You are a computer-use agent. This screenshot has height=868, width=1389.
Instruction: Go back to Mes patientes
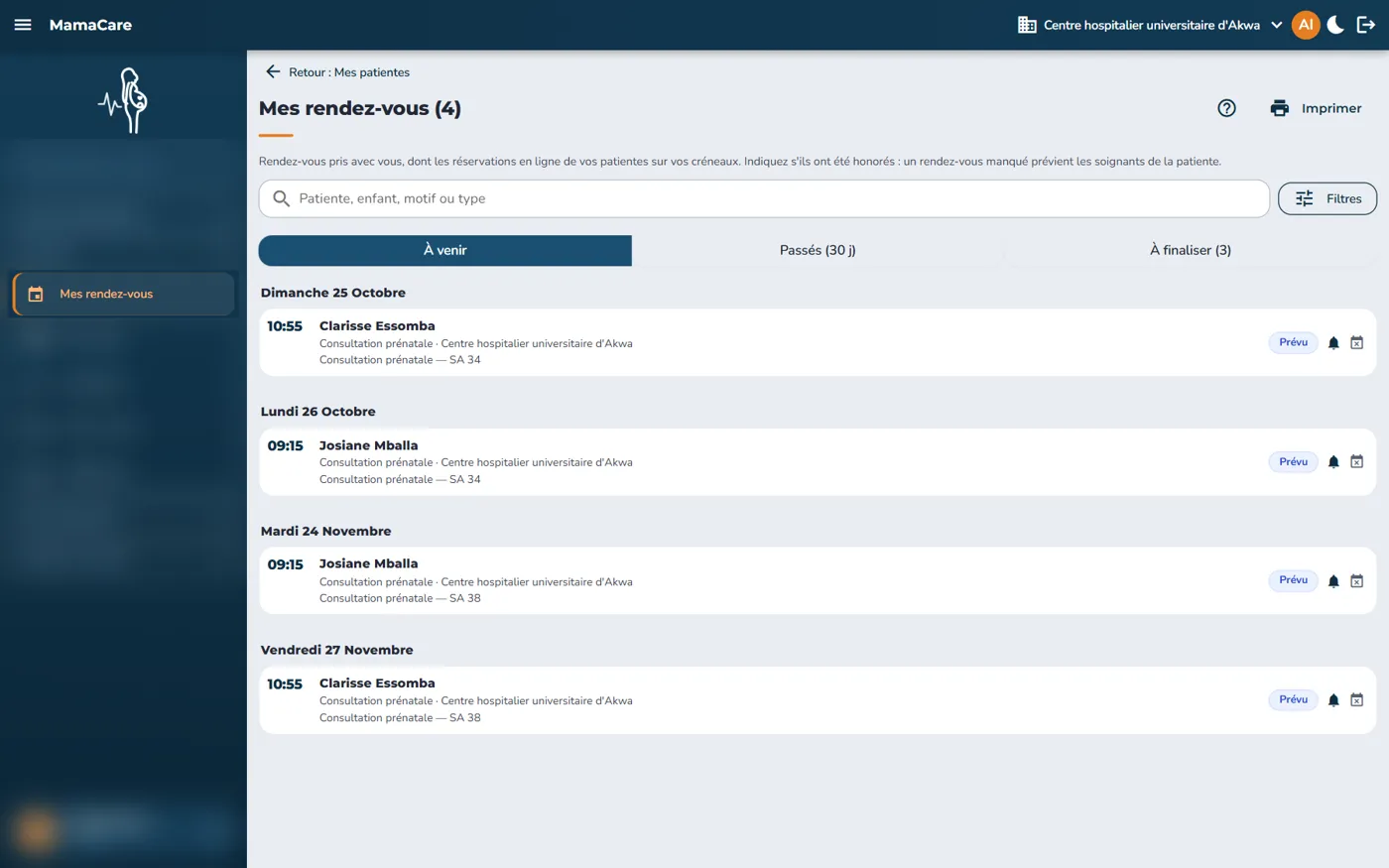337,72
